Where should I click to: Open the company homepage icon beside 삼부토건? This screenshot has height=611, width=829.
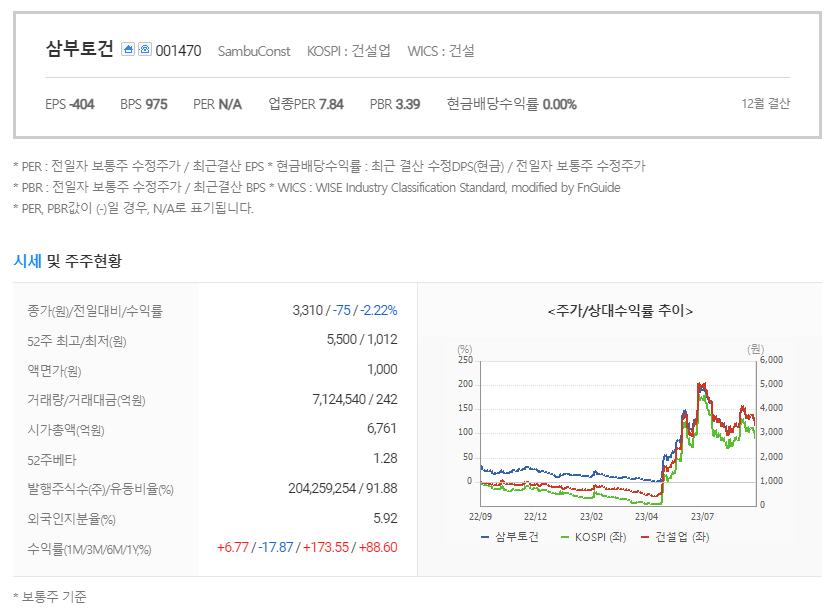click(127, 49)
